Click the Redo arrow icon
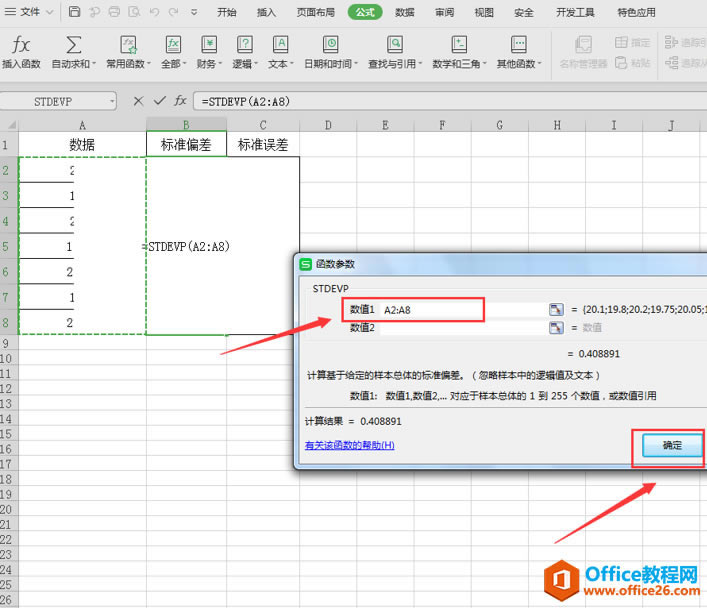Screen dimensions: 707x608 click(174, 12)
